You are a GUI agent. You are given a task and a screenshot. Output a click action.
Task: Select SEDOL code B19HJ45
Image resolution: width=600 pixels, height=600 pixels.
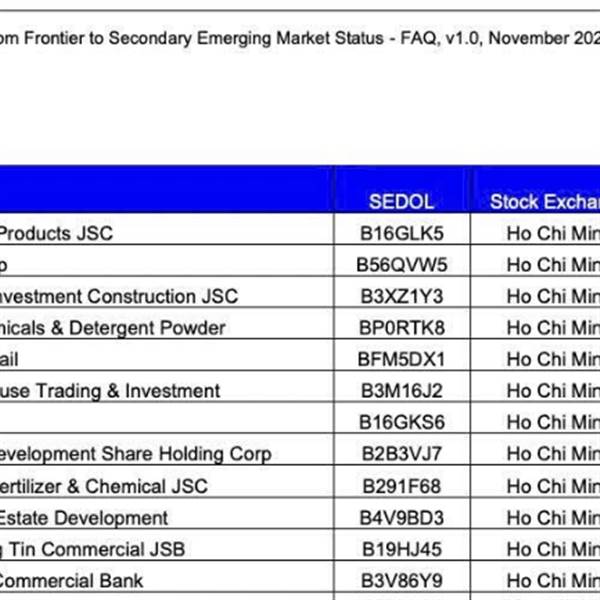pyautogui.click(x=401, y=549)
